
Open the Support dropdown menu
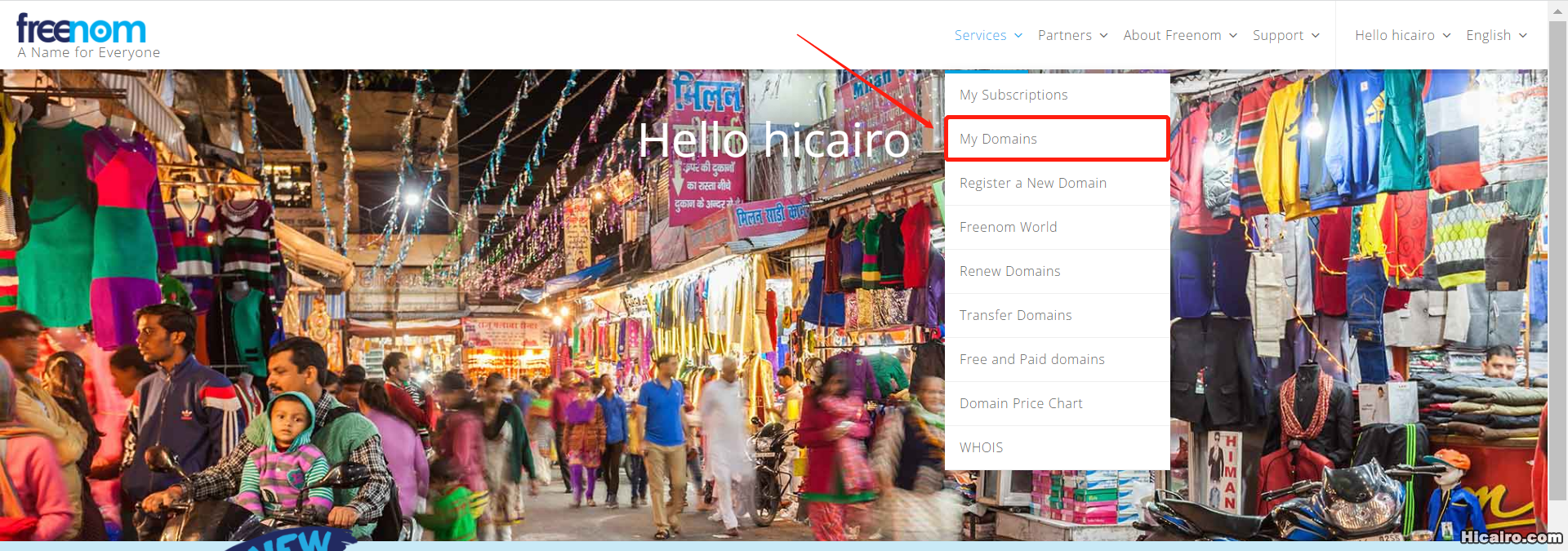1278,35
